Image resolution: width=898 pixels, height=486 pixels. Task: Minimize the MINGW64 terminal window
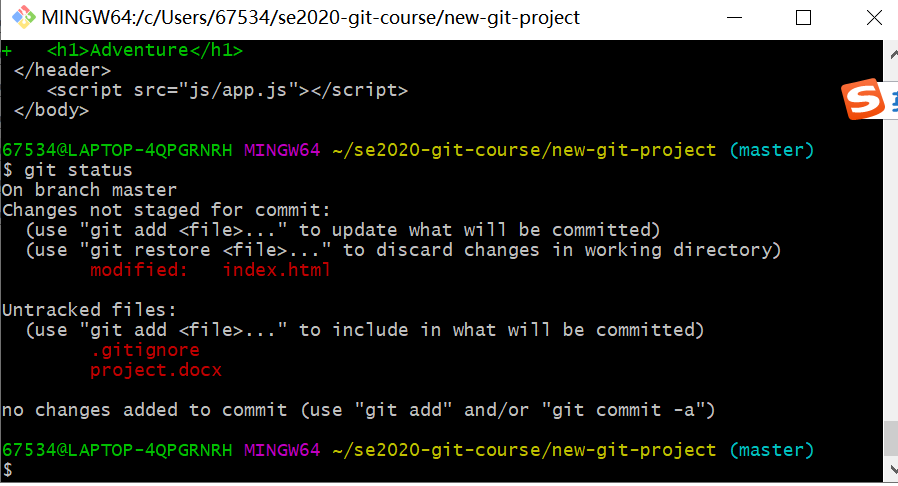pos(734,18)
